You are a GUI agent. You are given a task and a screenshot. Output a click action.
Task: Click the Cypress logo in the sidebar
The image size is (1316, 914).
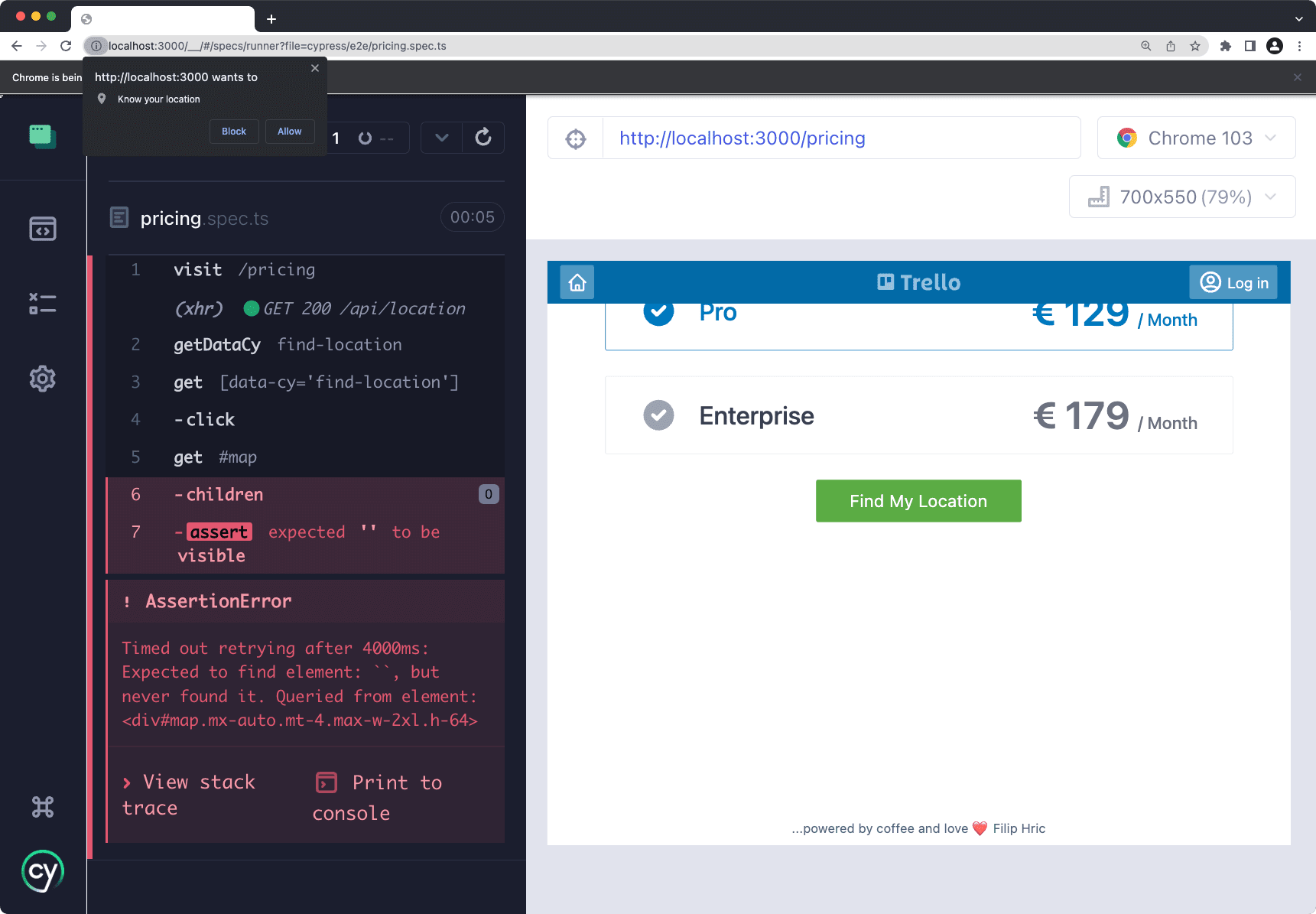point(43,871)
